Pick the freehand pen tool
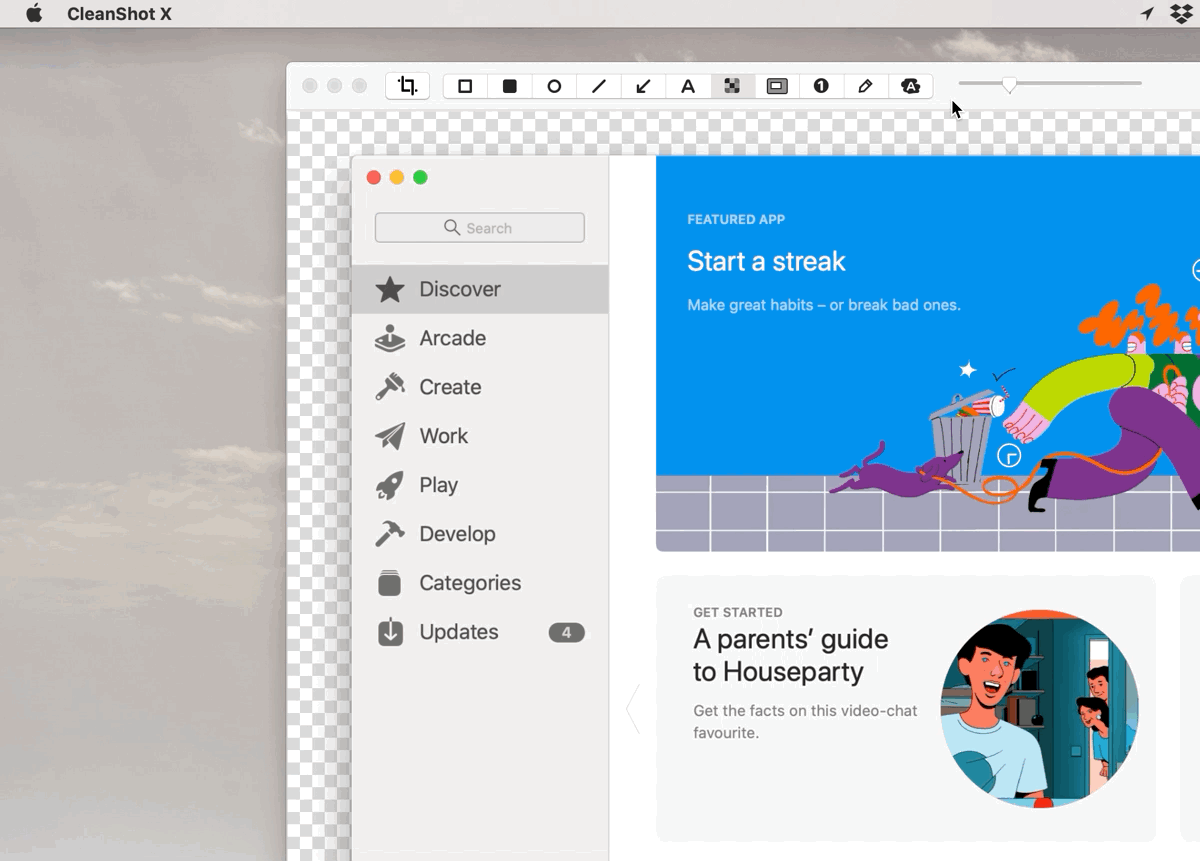1200x861 pixels. pos(865,86)
